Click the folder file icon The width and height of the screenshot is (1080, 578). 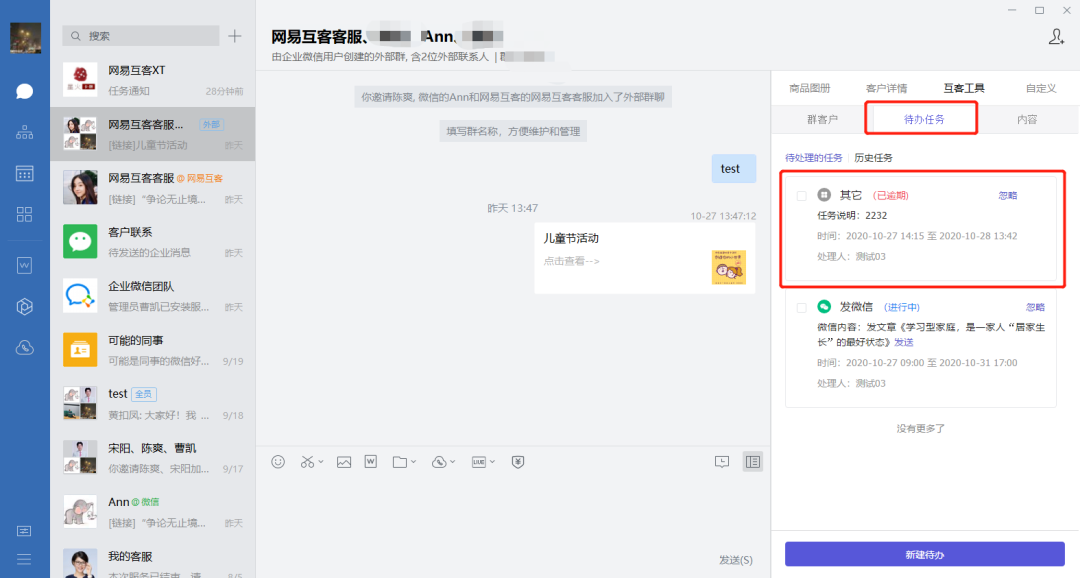pos(399,462)
